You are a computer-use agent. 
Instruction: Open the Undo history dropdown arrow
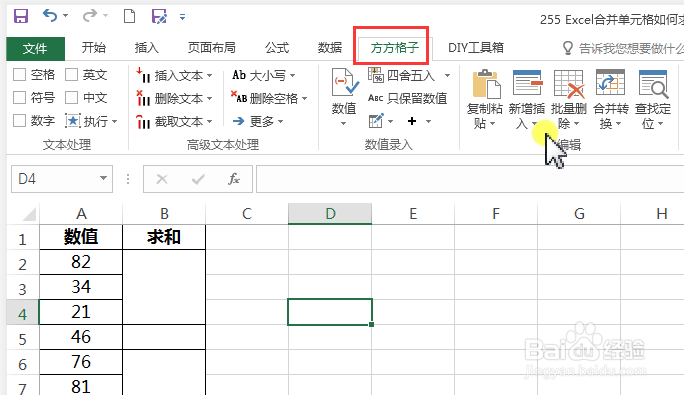[x=65, y=16]
